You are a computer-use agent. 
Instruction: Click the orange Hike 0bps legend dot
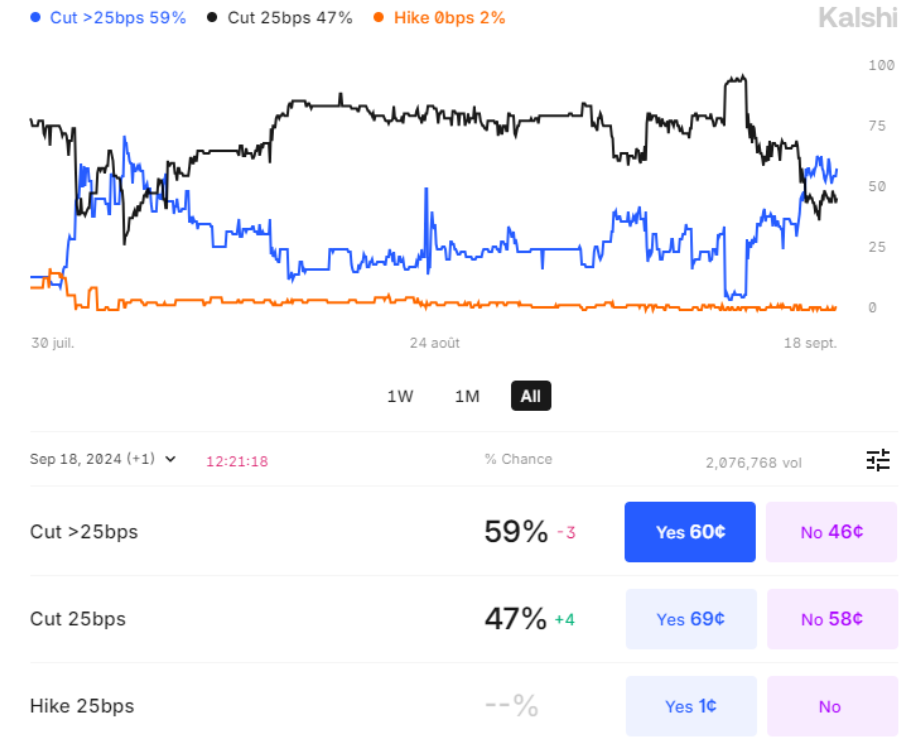(x=378, y=18)
